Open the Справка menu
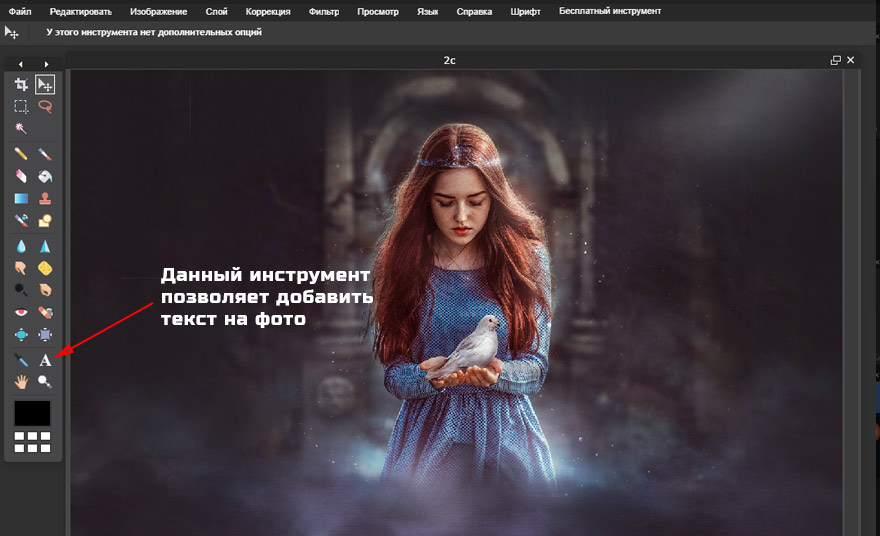880x536 pixels. click(474, 11)
